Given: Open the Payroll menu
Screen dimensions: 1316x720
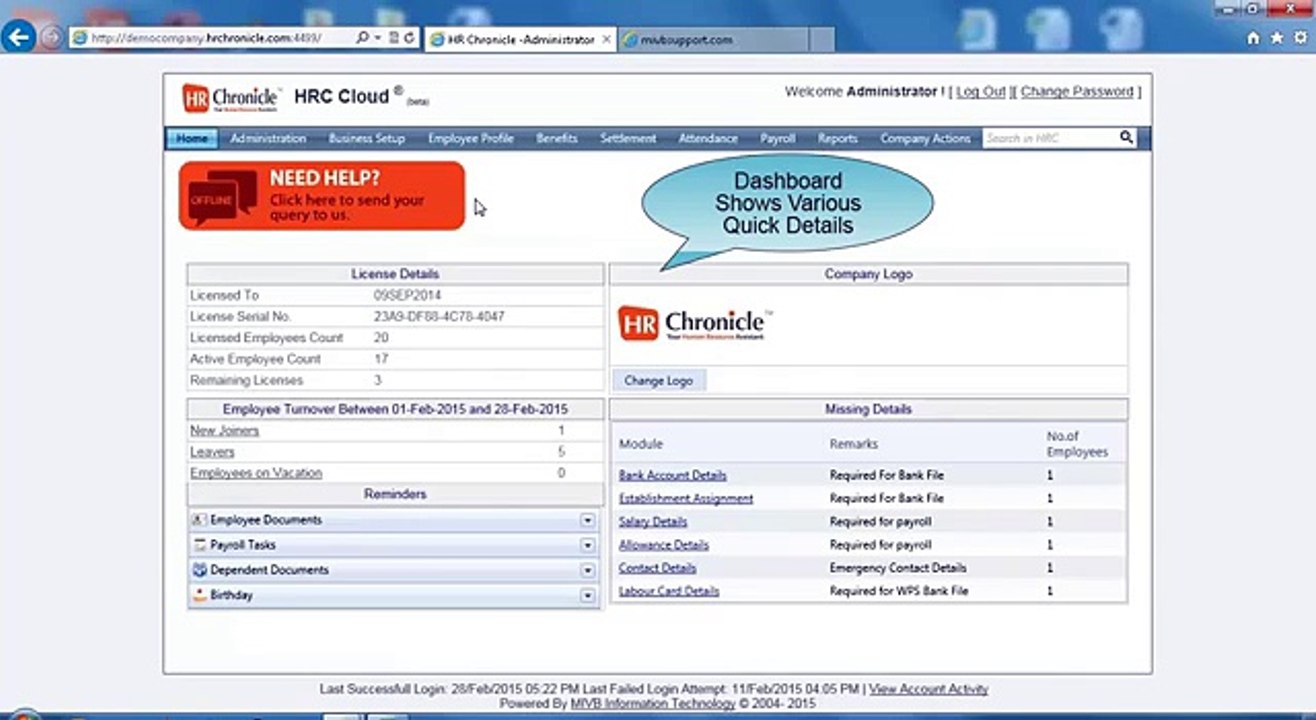Looking at the screenshot, I should coord(778,139).
